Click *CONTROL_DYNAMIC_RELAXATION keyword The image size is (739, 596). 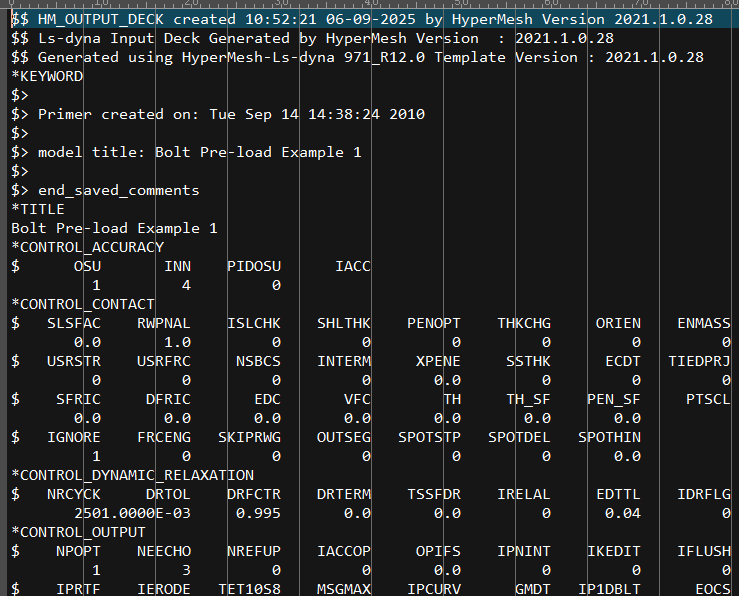click(132, 475)
